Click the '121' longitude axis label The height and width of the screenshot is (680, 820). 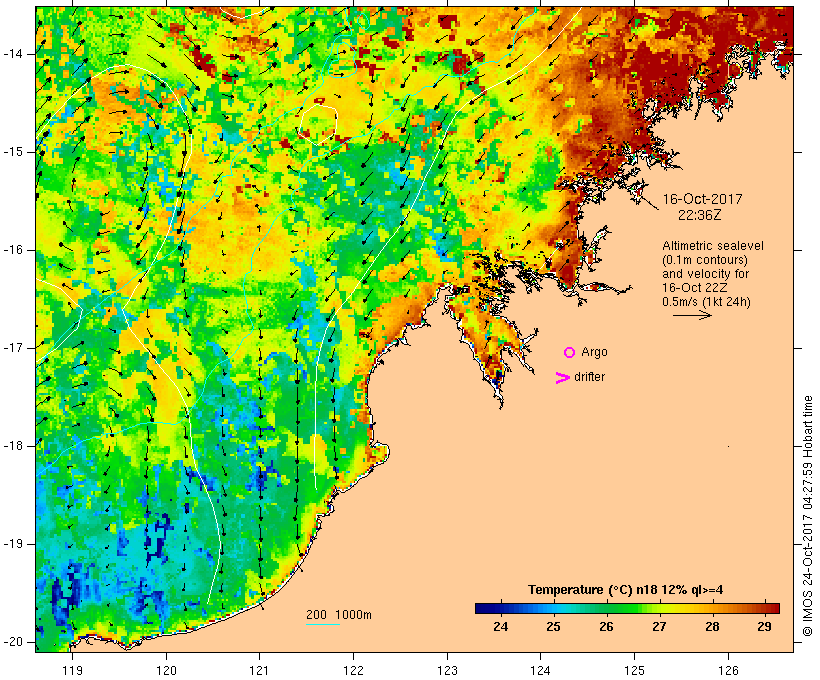click(259, 670)
